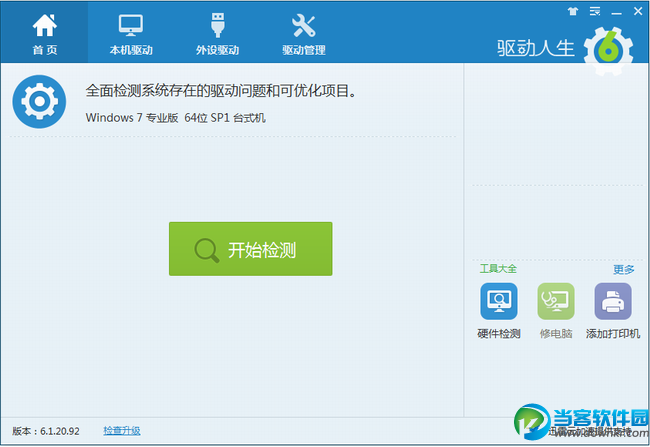Click the 开始检测 button
The height and width of the screenshot is (447, 650).
click(x=250, y=249)
